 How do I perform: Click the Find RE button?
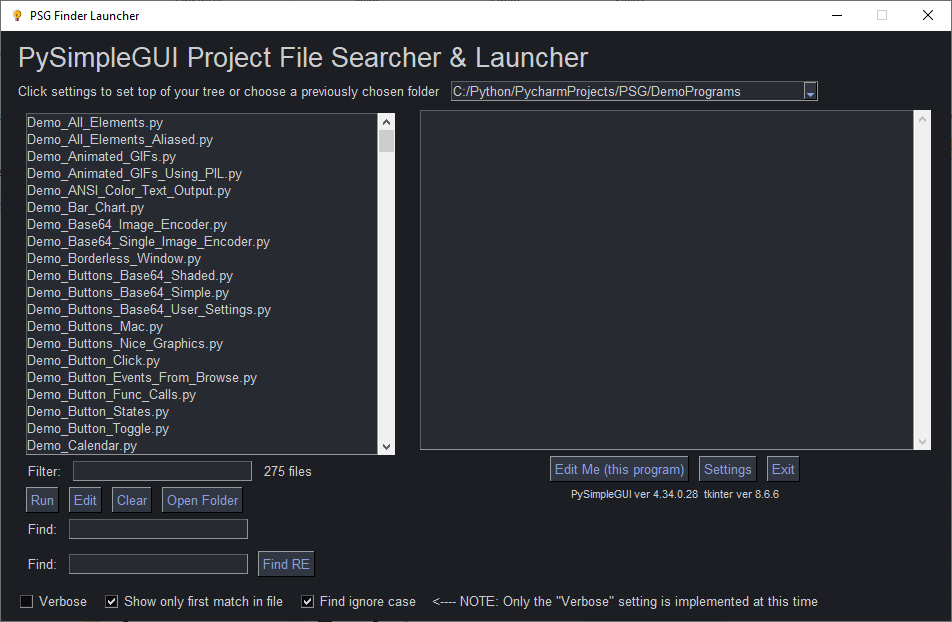pyautogui.click(x=286, y=564)
